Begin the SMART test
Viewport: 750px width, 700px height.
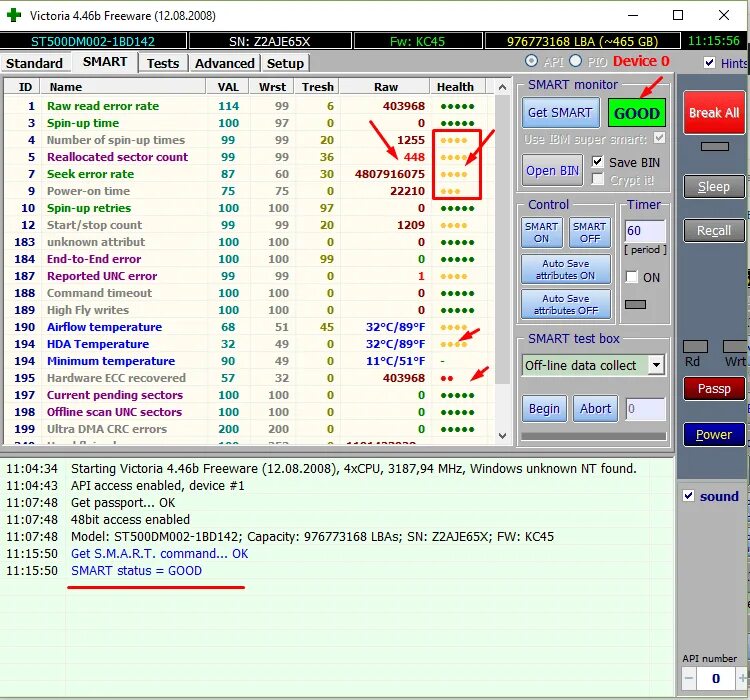click(544, 409)
